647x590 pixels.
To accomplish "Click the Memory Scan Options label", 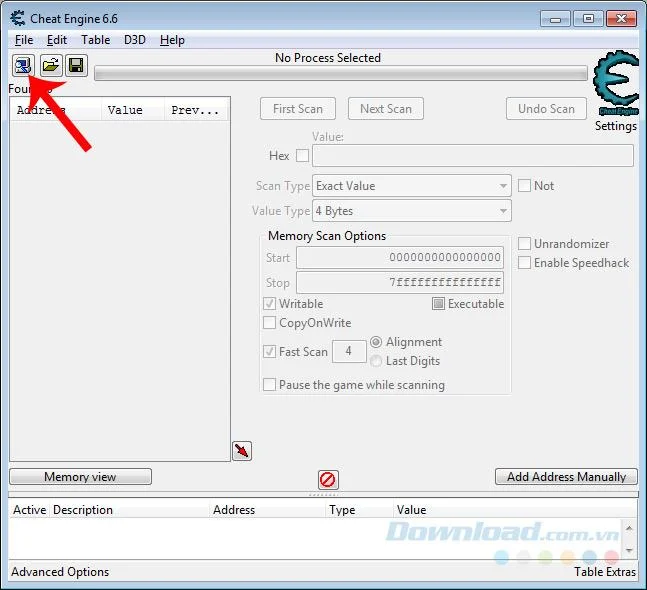I will [x=327, y=236].
